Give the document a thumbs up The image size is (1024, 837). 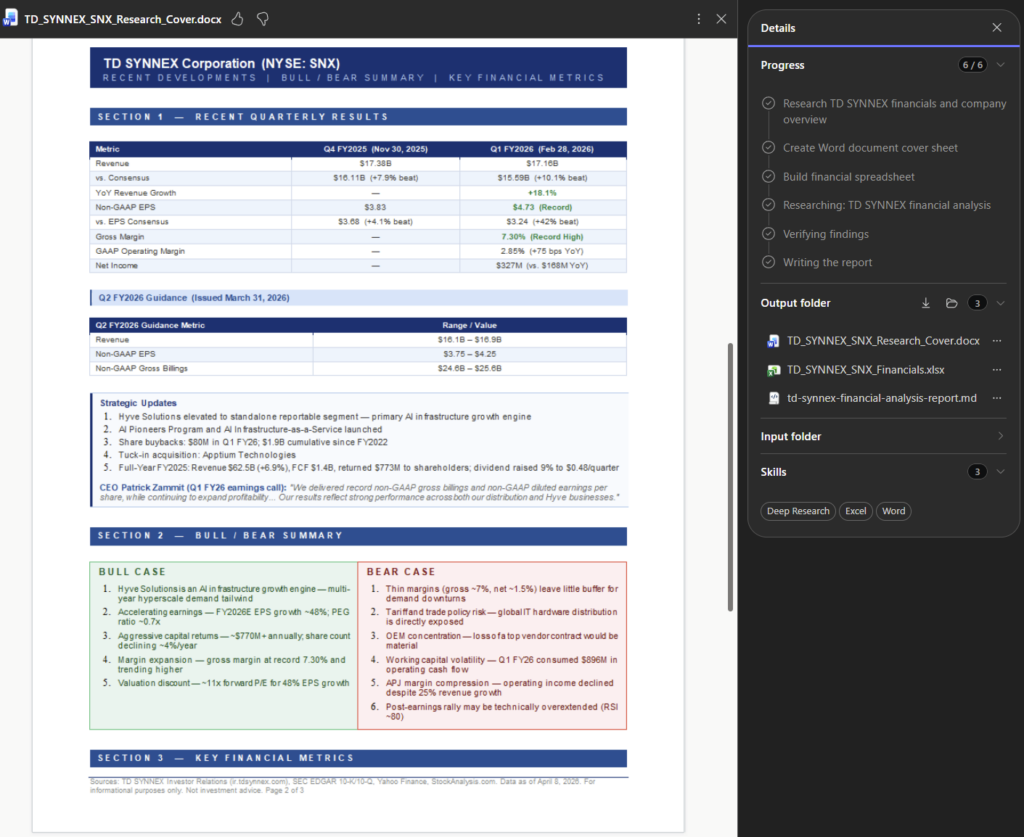tap(237, 19)
